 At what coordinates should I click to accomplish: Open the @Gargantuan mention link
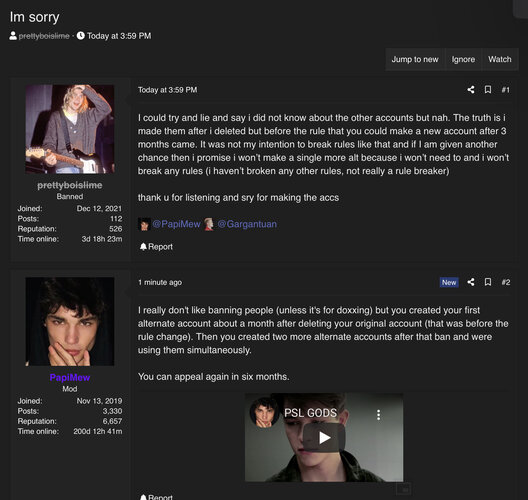coord(247,224)
